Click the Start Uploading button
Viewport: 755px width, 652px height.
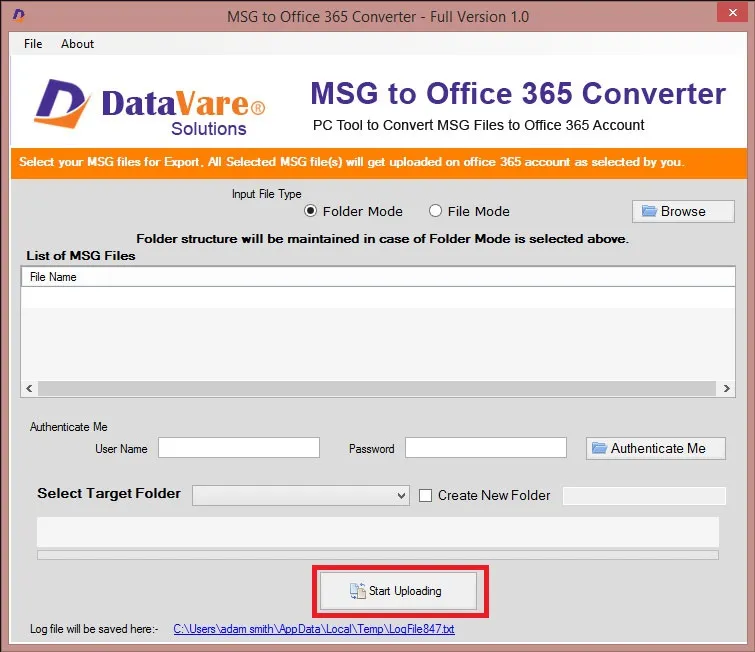(398, 591)
